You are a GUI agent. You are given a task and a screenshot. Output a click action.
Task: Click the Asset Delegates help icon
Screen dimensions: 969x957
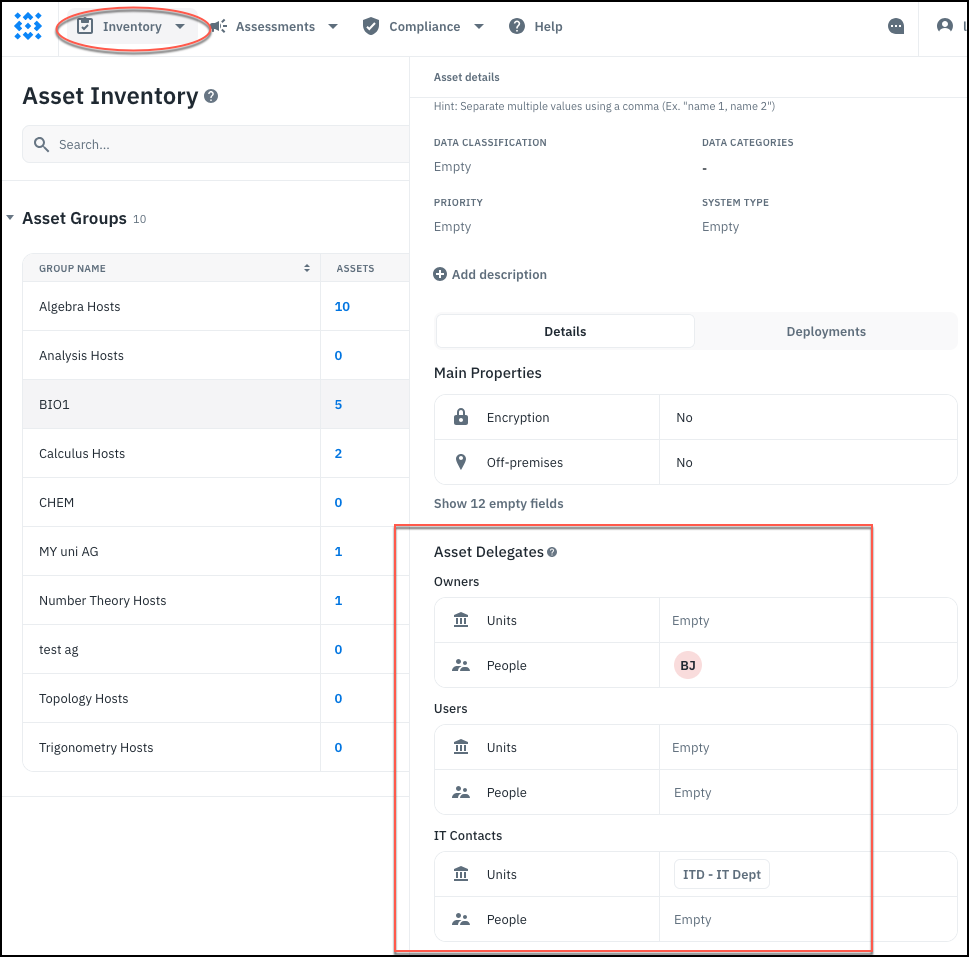click(552, 552)
